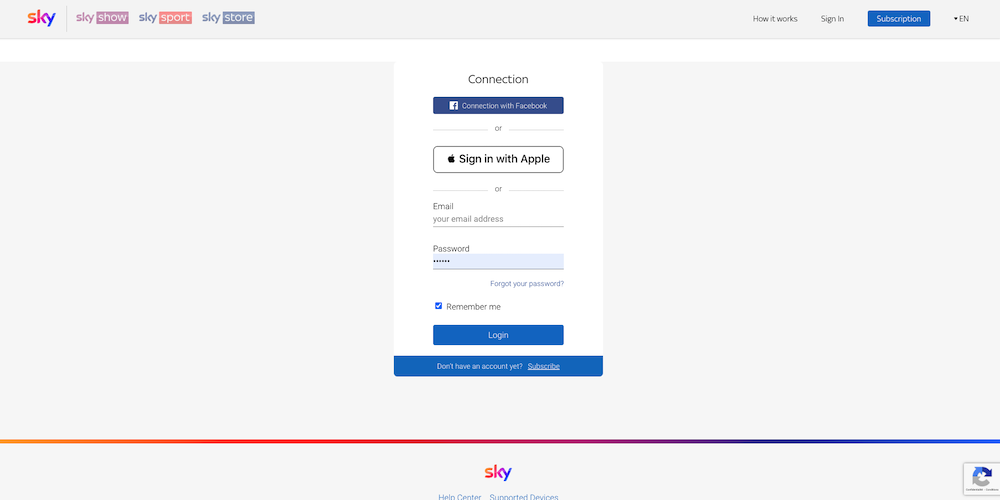This screenshot has width=1000, height=500.
Task: Open the Sky Show logo link
Action: (x=102, y=18)
